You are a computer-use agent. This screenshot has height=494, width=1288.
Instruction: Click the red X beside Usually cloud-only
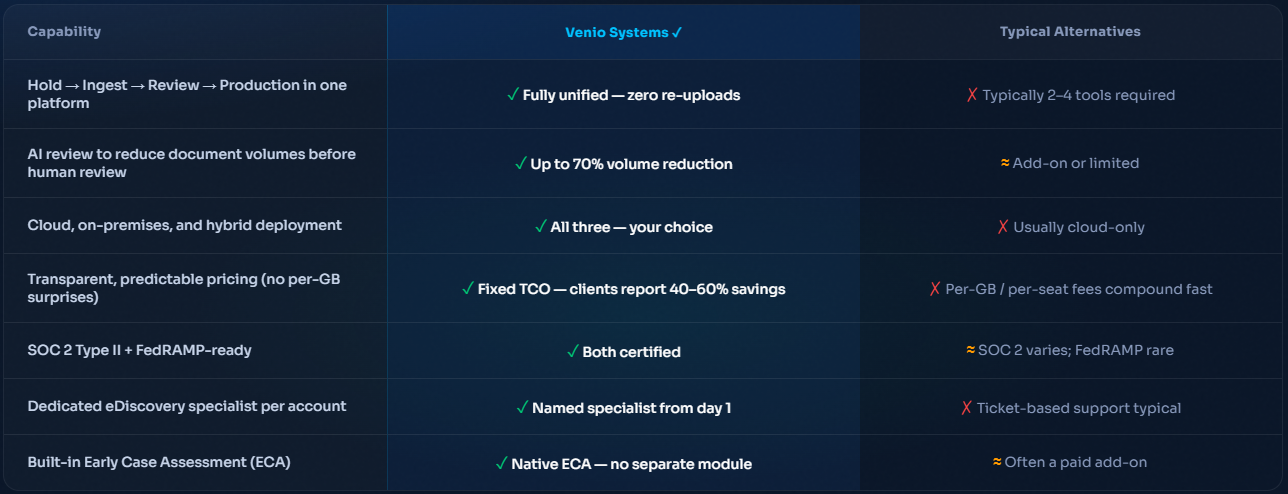point(1003,227)
